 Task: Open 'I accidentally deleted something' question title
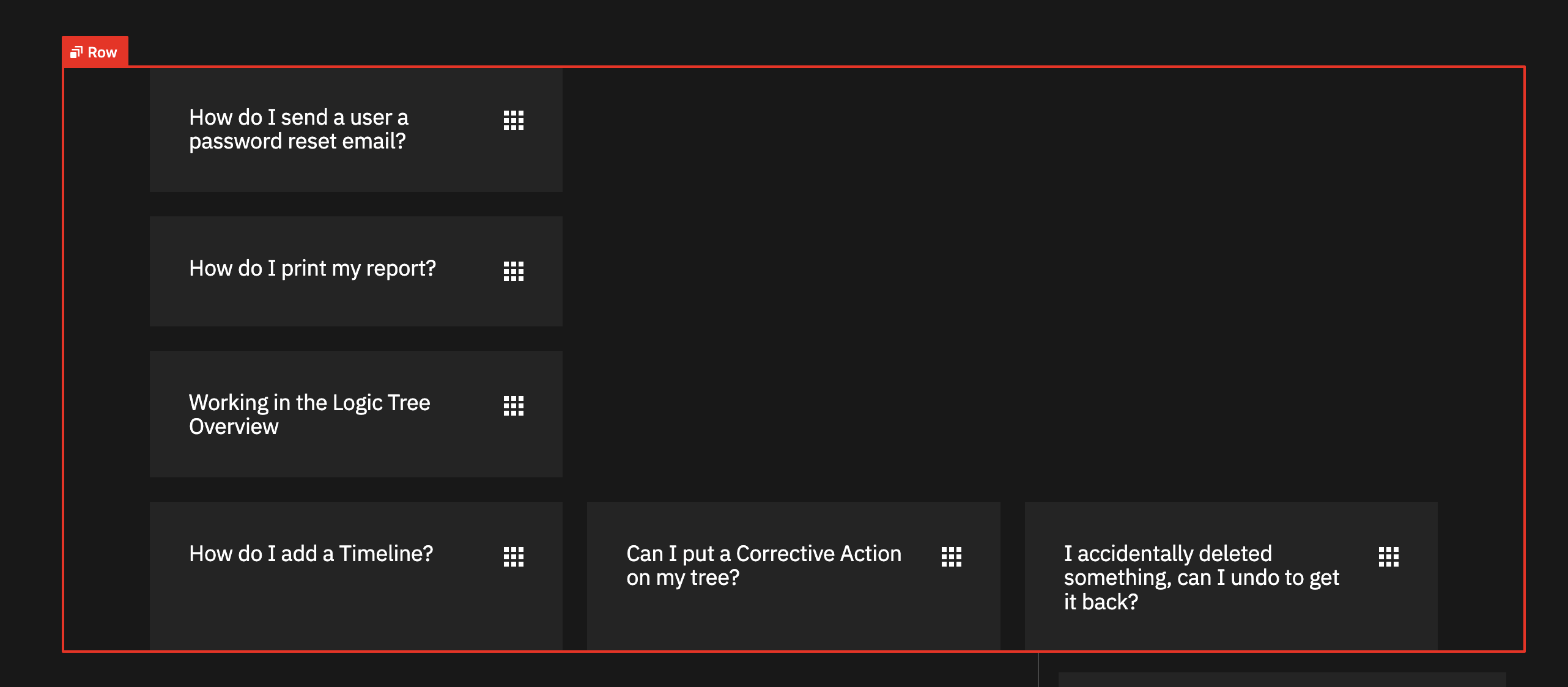1201,578
